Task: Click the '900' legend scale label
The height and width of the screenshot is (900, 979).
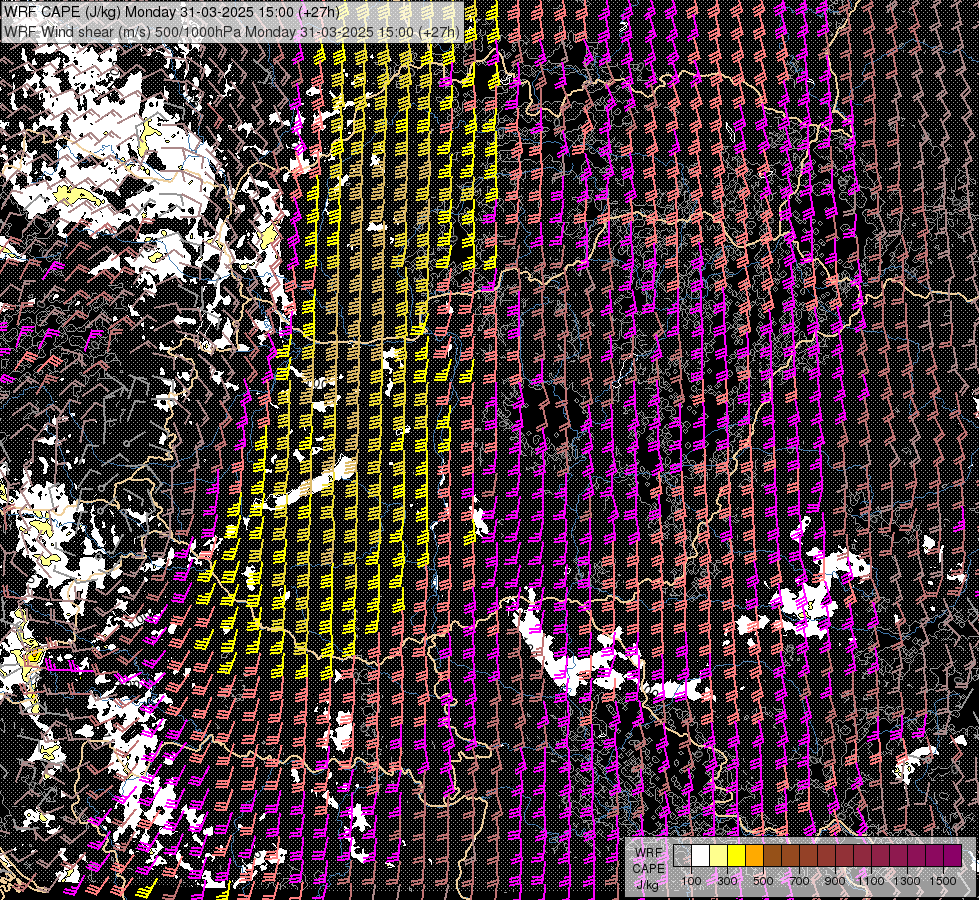Action: point(835,881)
